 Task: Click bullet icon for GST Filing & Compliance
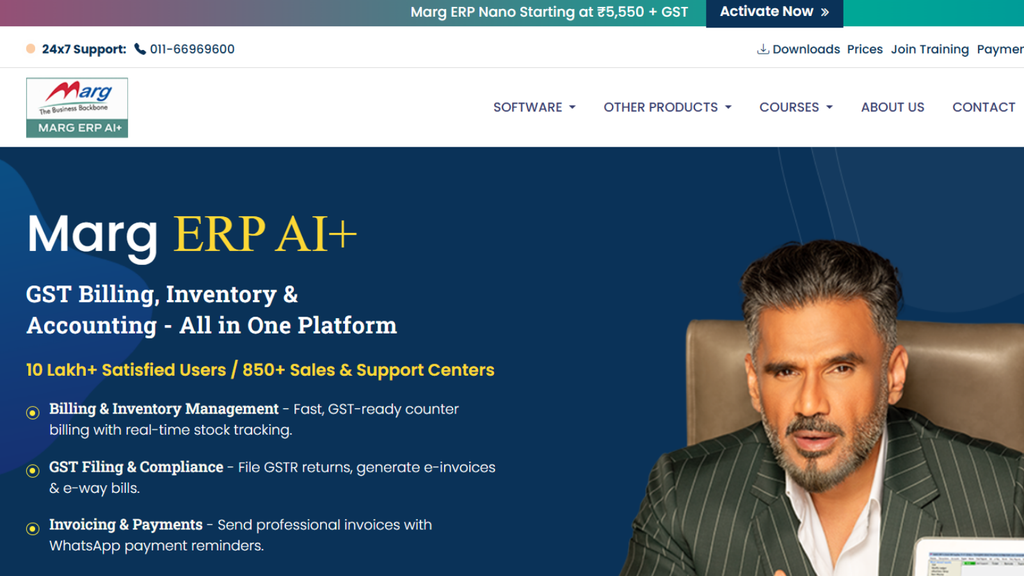pos(33,471)
